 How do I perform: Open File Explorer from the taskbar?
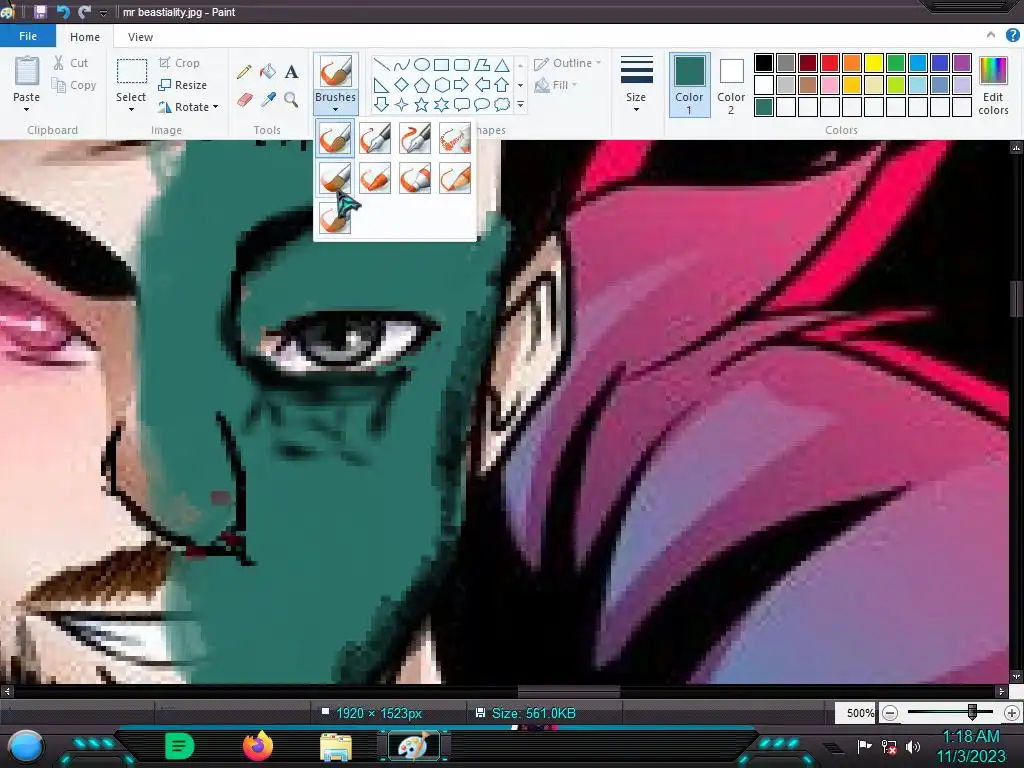(336, 747)
